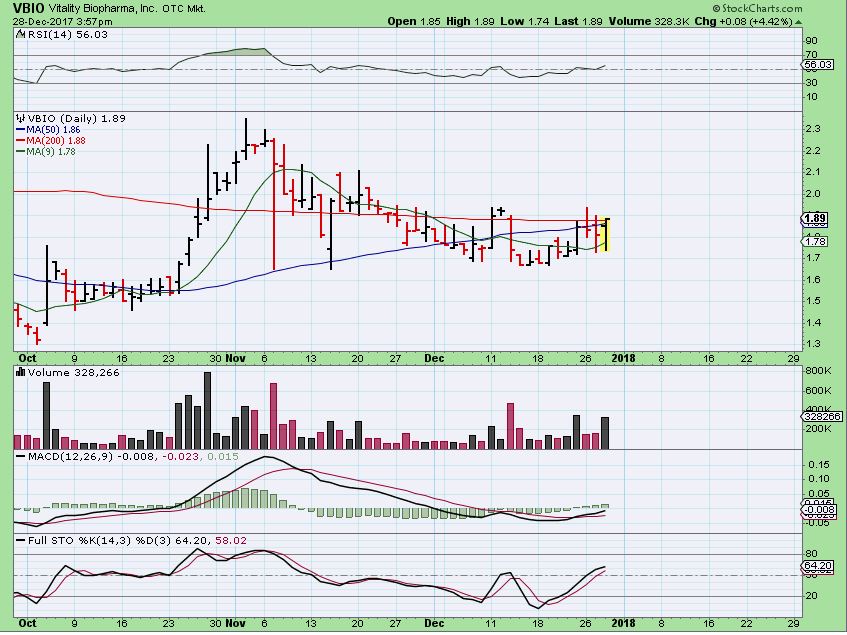847x635 pixels.
Task: Click the RSI line icon beside RSI(14)
Action: pyautogui.click(x=20, y=34)
